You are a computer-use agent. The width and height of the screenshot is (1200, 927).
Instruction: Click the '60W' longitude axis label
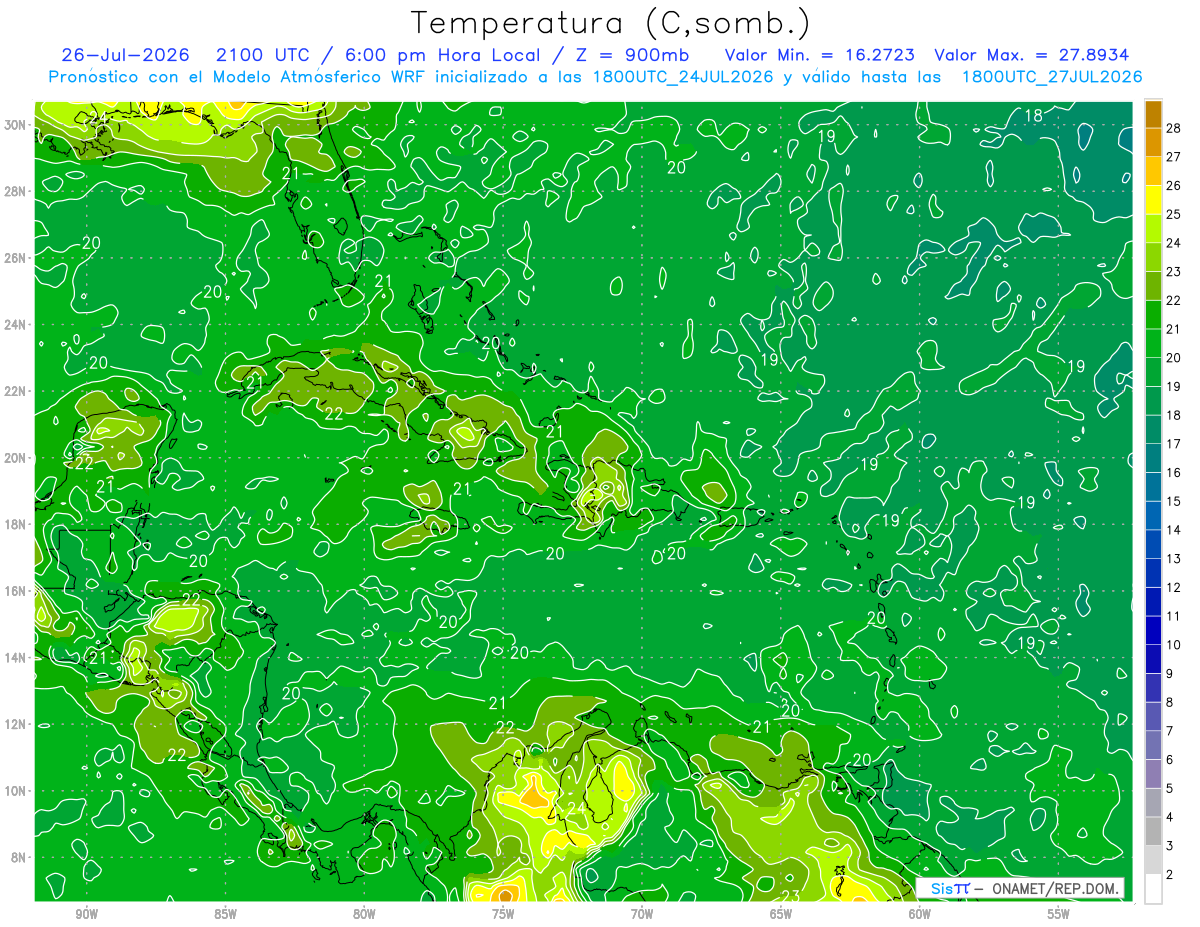coord(920,914)
